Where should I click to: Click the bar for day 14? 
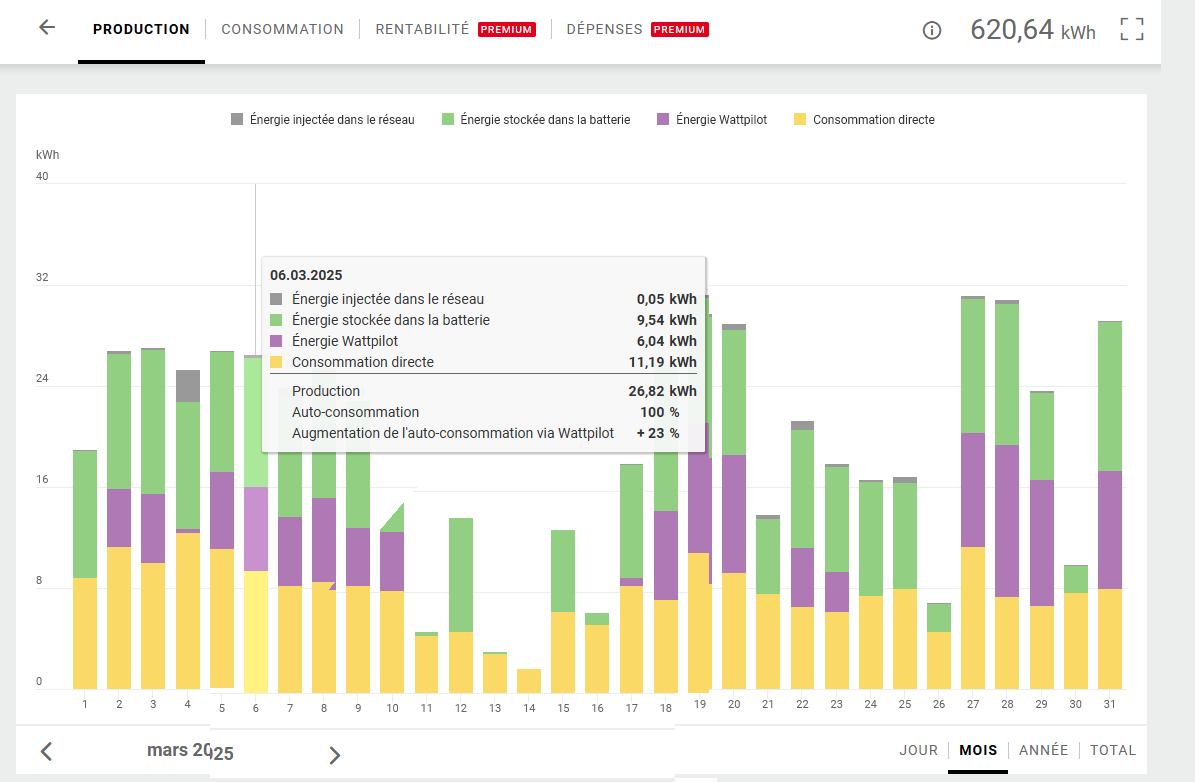click(x=529, y=681)
